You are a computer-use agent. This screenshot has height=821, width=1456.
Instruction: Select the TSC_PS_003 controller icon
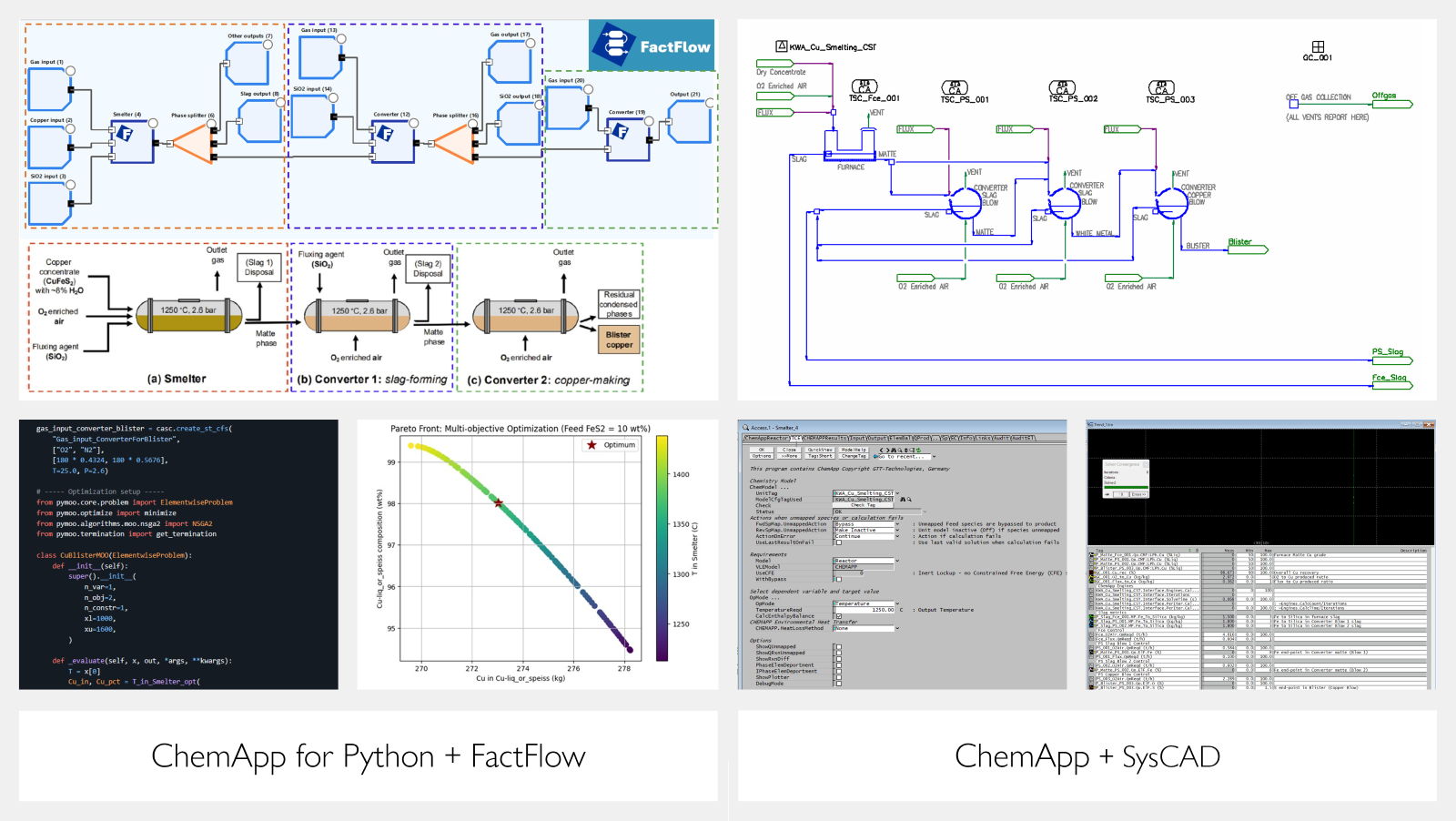1161,87
